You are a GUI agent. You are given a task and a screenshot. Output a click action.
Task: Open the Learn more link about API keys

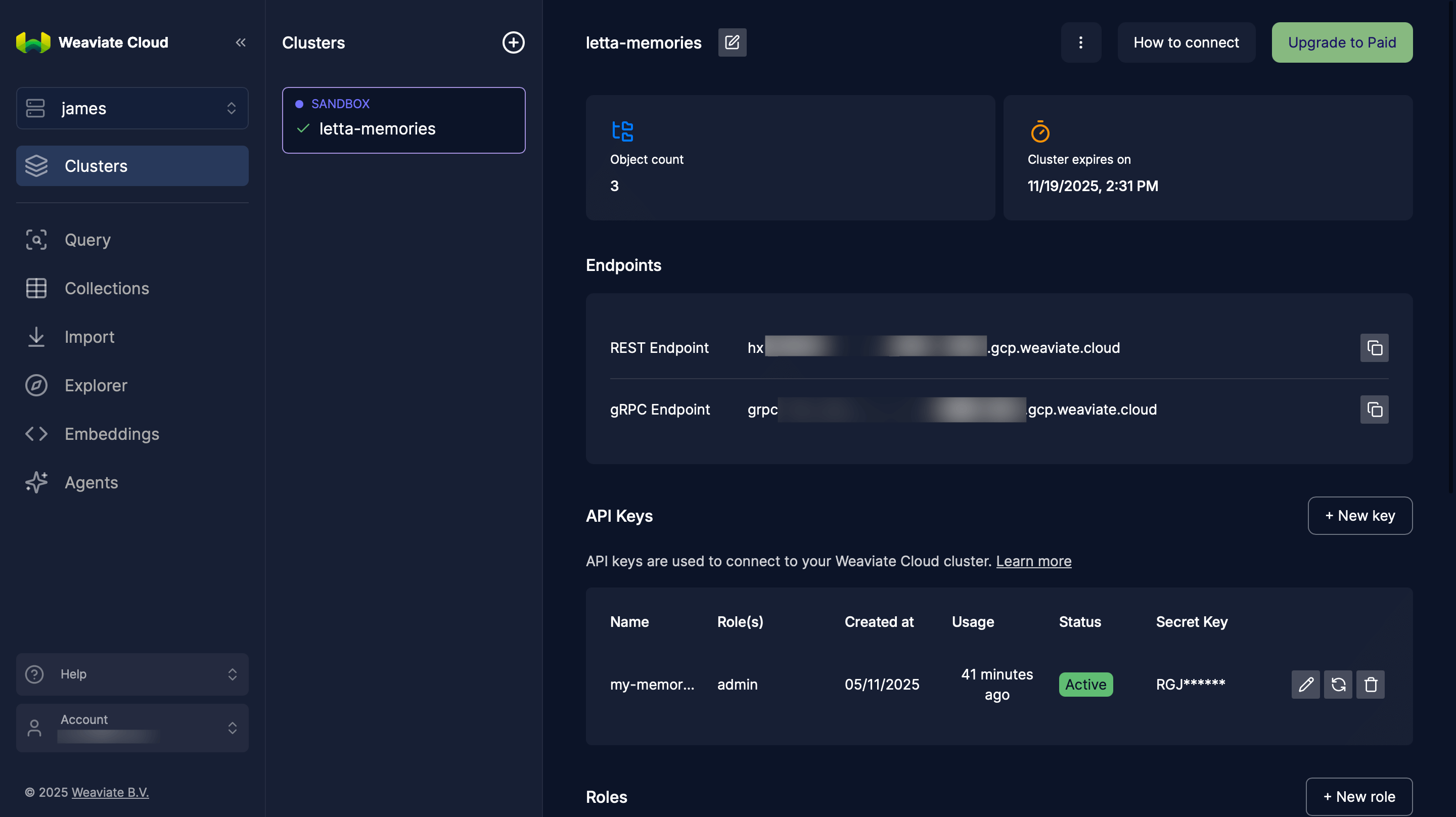tap(1033, 561)
